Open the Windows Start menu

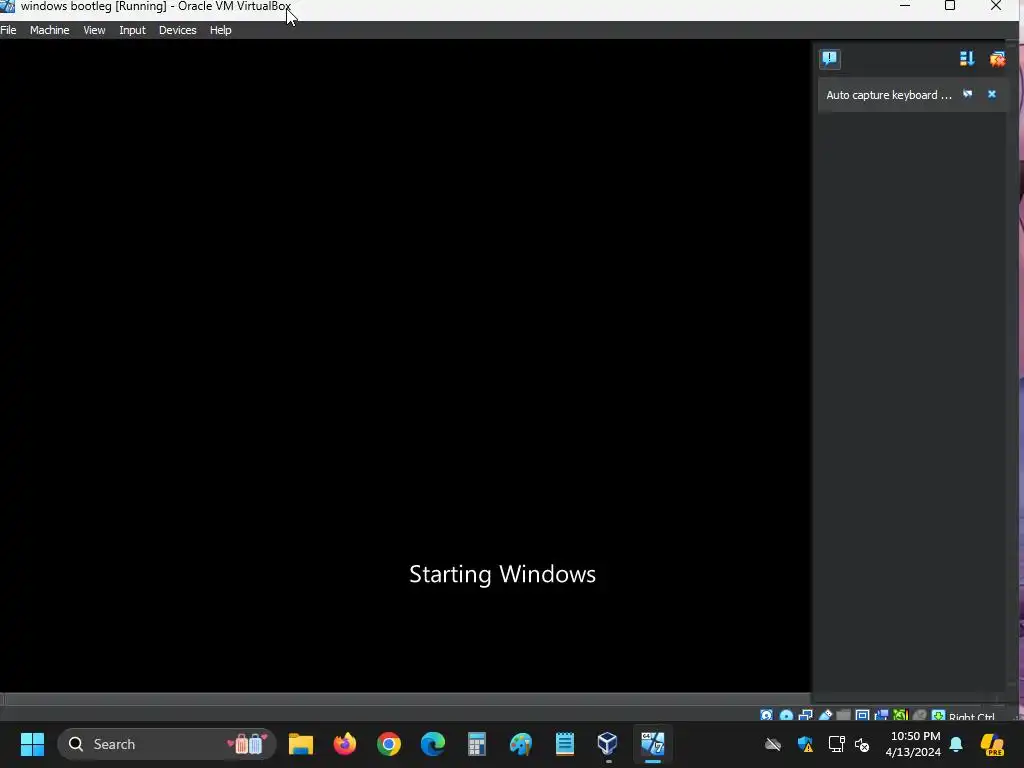click(32, 744)
